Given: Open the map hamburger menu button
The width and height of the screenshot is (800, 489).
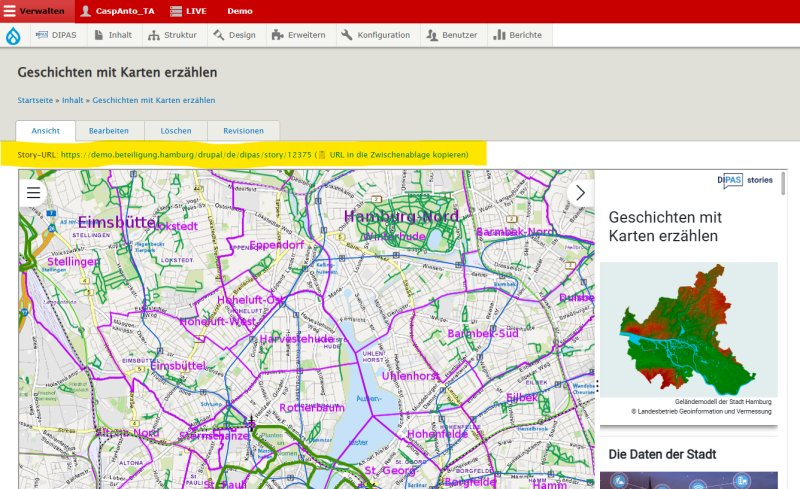Looking at the screenshot, I should click(x=33, y=193).
